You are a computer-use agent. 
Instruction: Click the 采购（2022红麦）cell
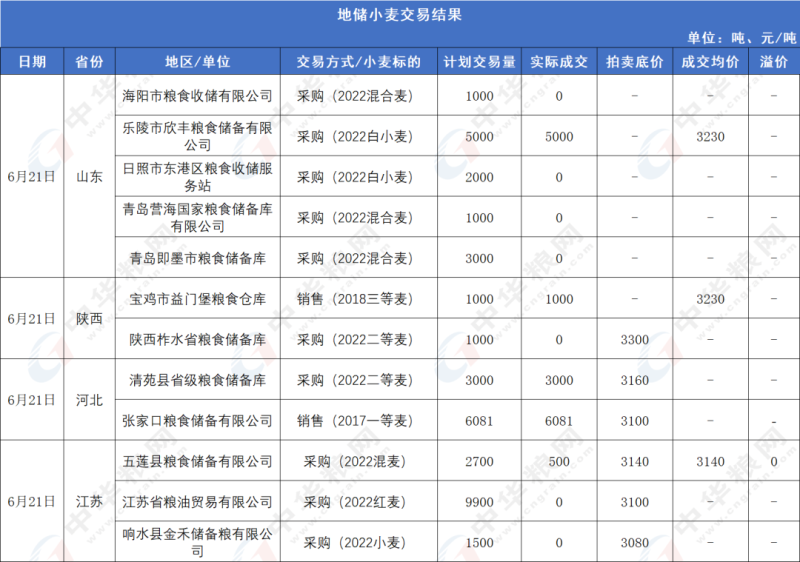358,501
